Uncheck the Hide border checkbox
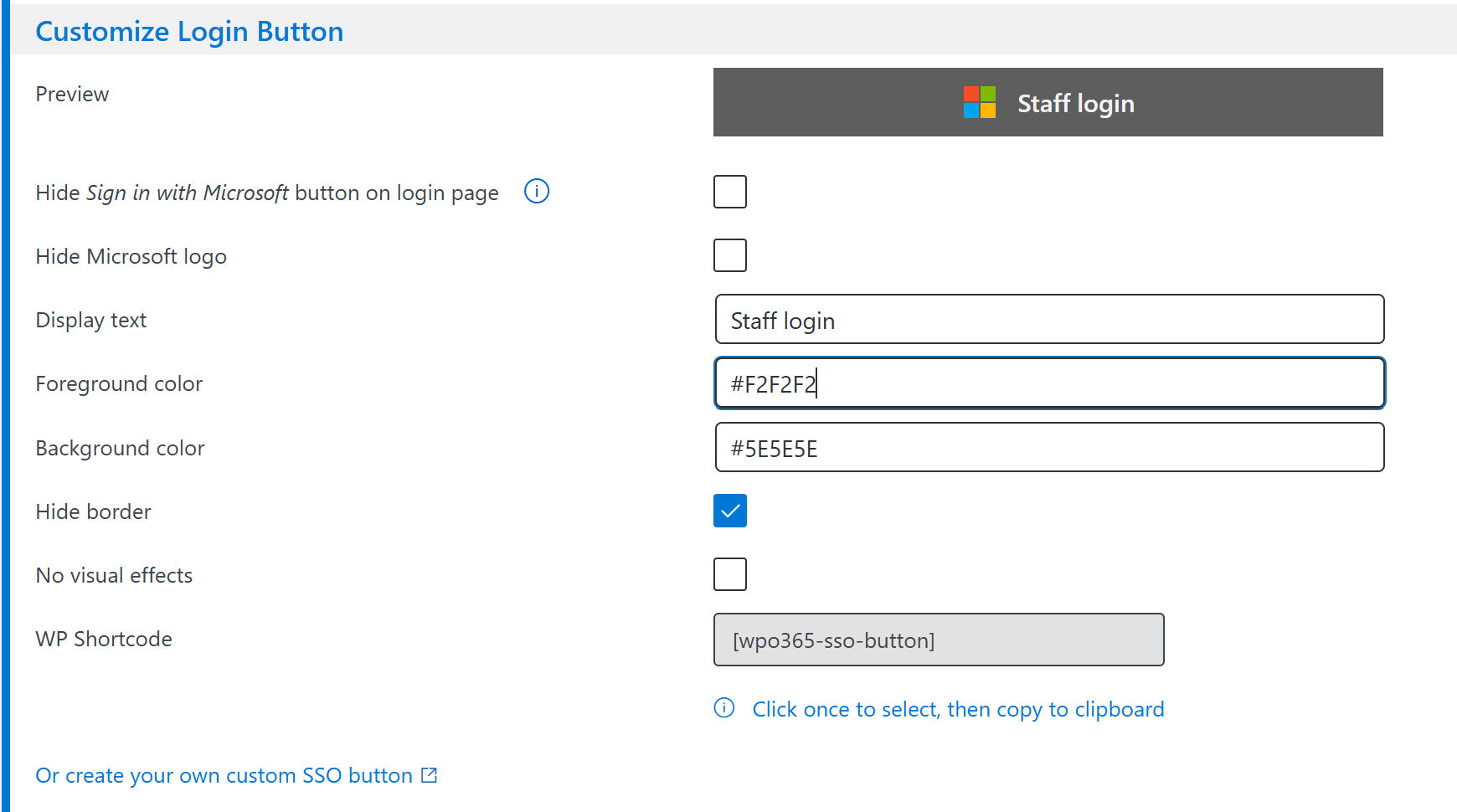Viewport: 1457px width, 812px height. (x=730, y=511)
